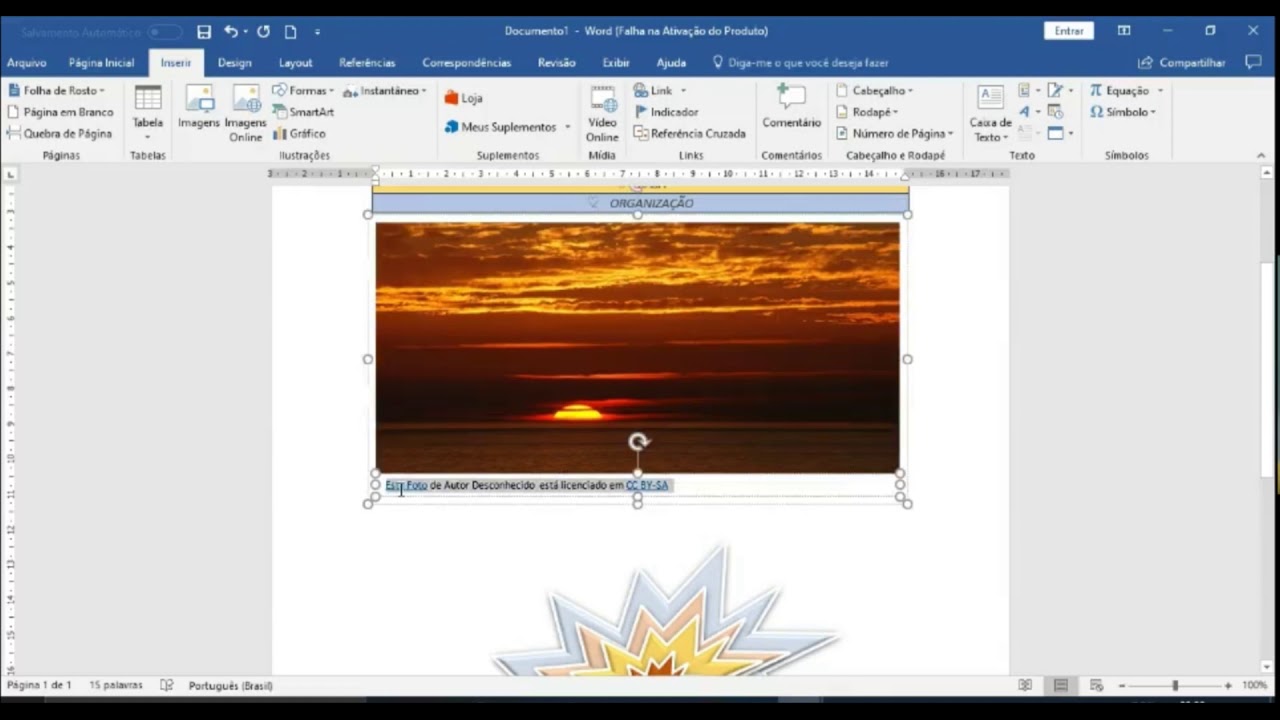Switch to the Layout tab
Viewport: 1280px width, 720px height.
295,62
